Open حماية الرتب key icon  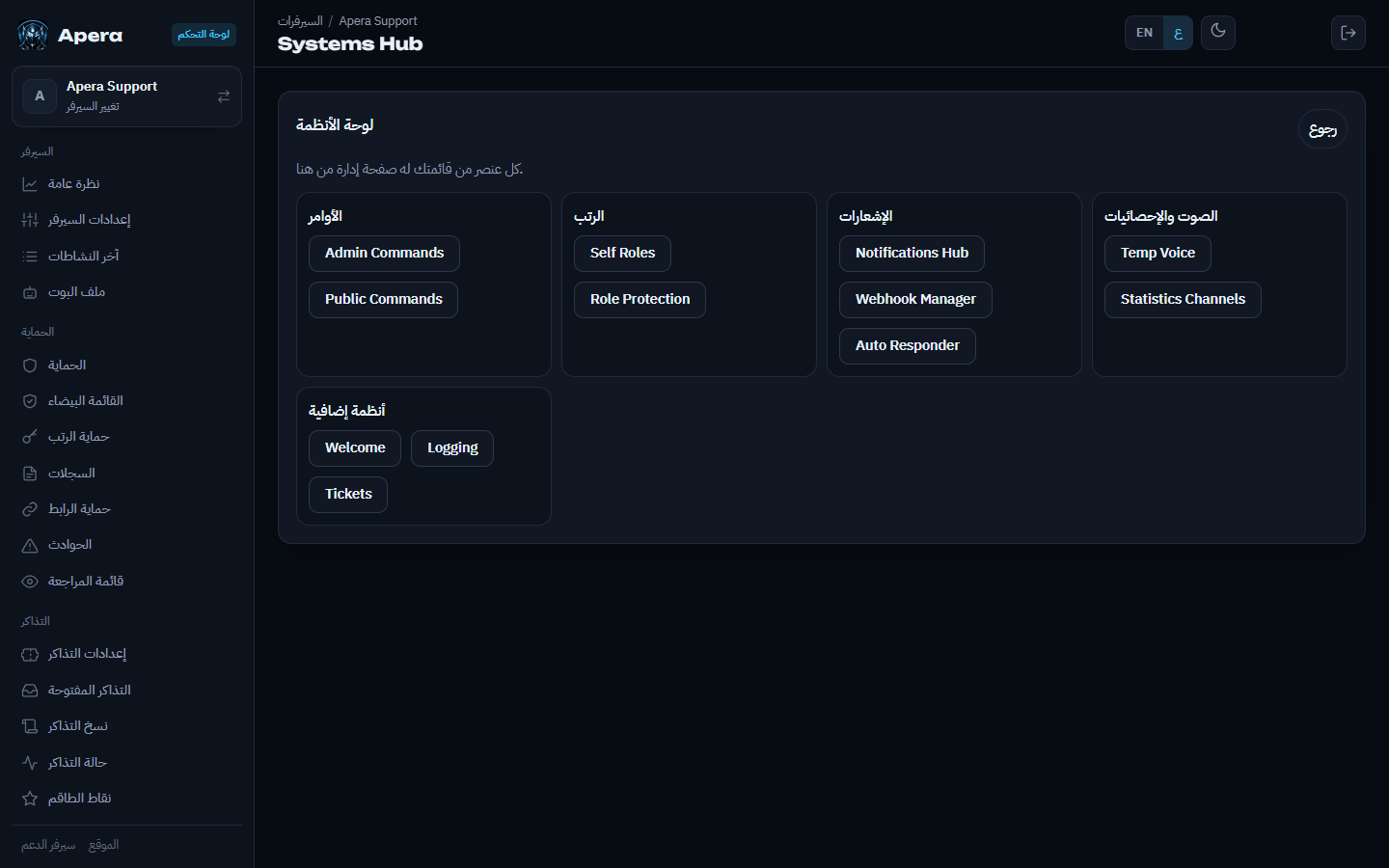(30, 437)
